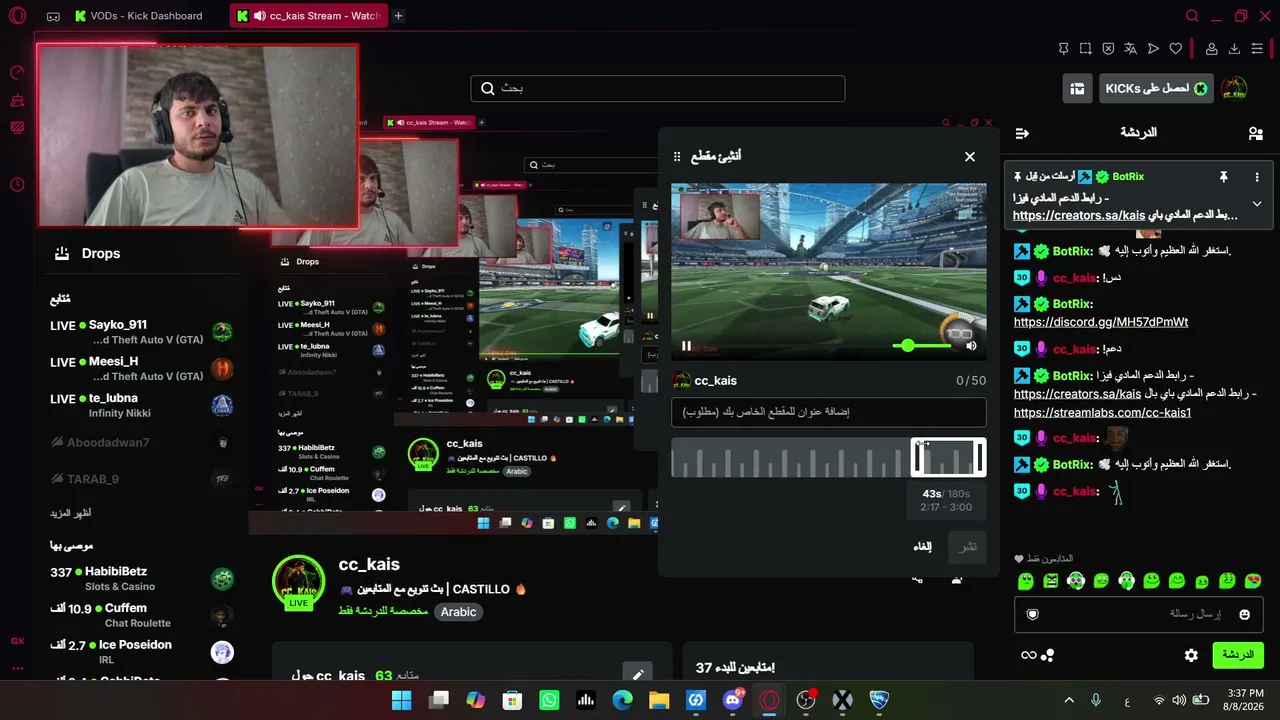Open Meesi_H live channel

[142, 369]
